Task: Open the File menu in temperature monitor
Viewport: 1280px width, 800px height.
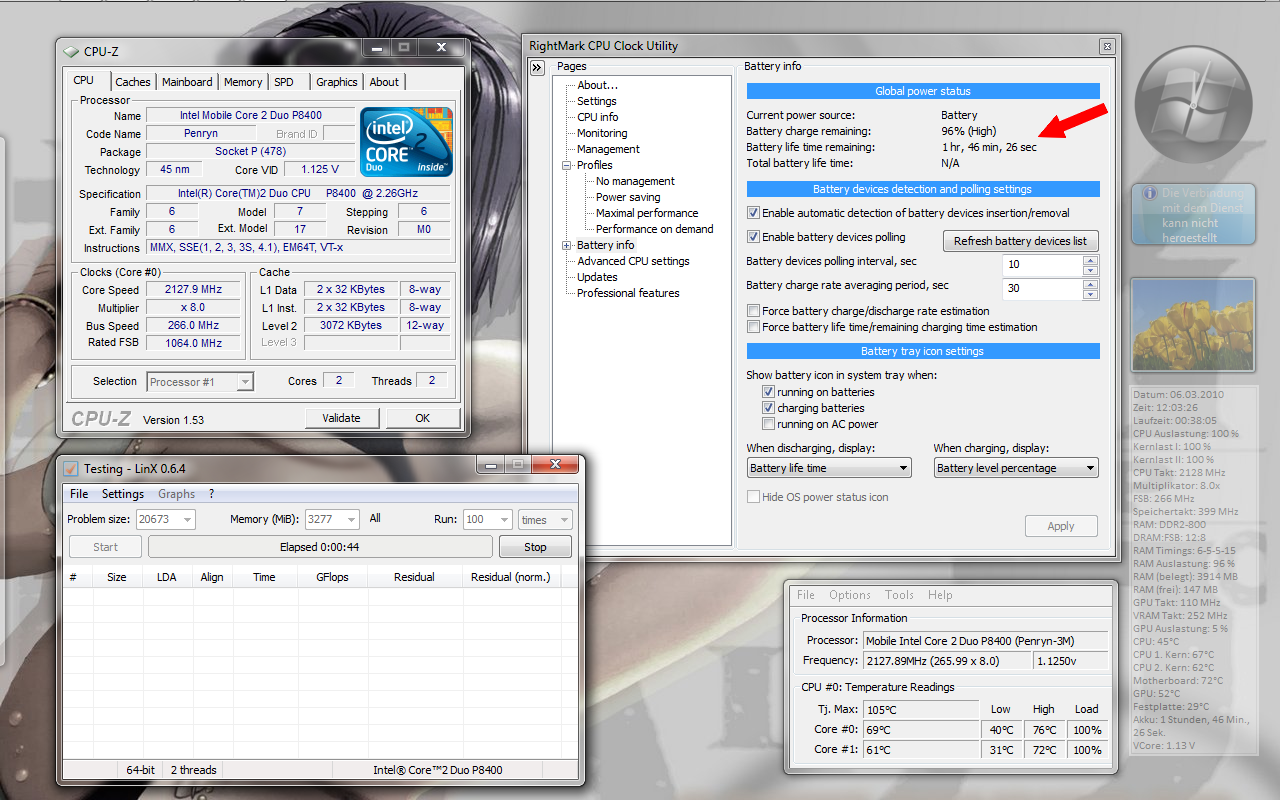Action: click(x=806, y=595)
